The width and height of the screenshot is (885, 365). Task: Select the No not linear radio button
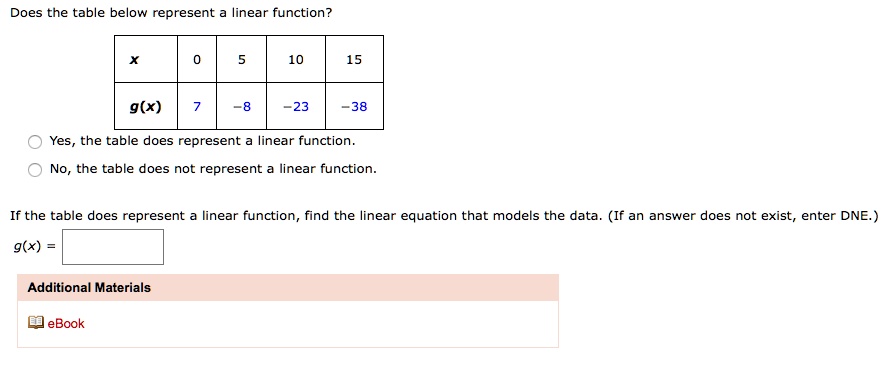(x=35, y=170)
